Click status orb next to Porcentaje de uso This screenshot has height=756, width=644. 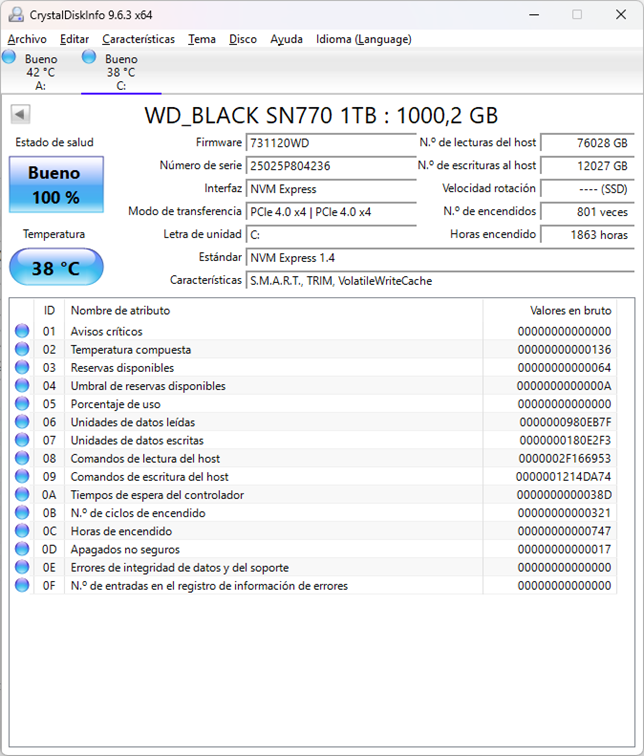click(x=22, y=404)
